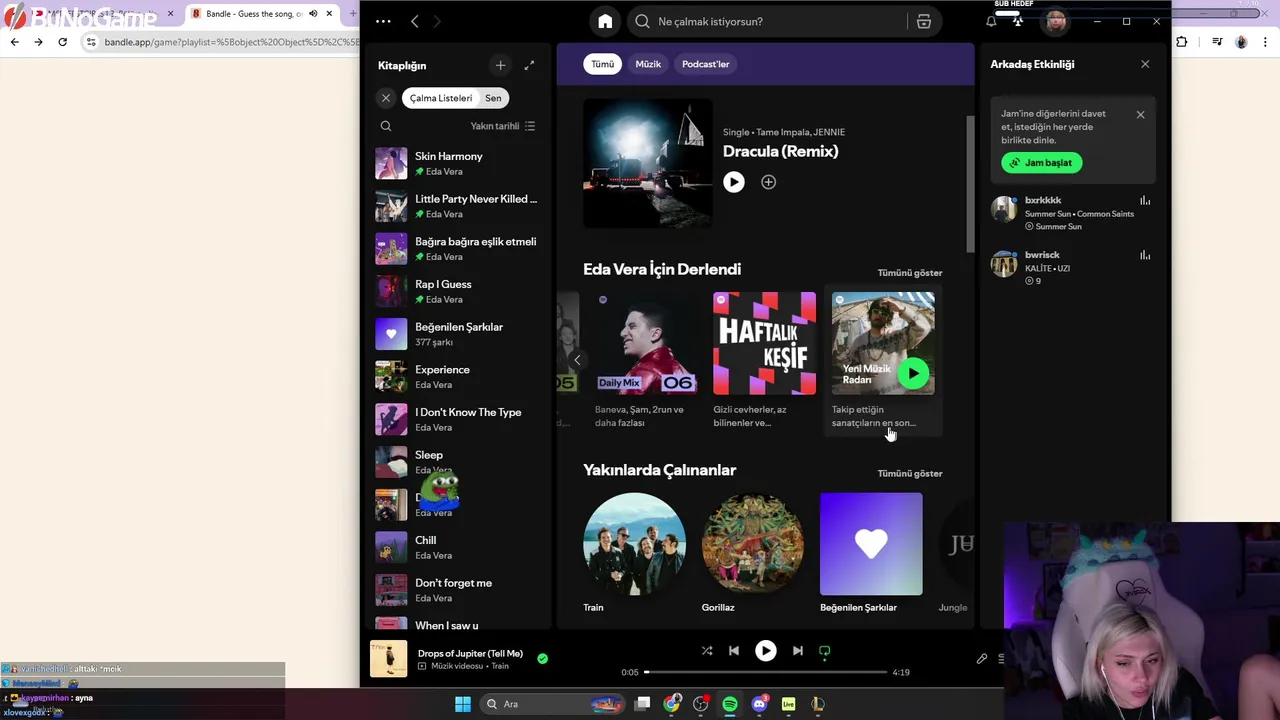Viewport: 1280px width, 720px height.
Task: Open the Windows Start menu
Action: point(463,704)
